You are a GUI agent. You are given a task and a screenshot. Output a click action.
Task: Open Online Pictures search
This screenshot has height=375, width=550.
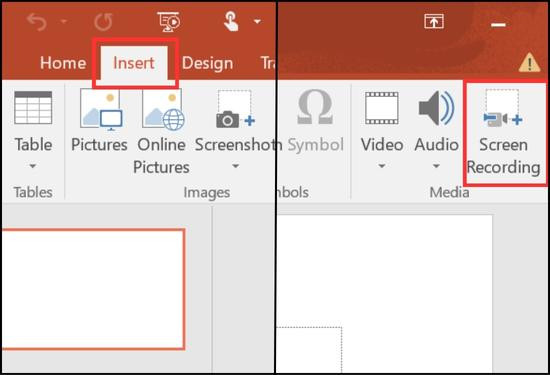(x=162, y=132)
